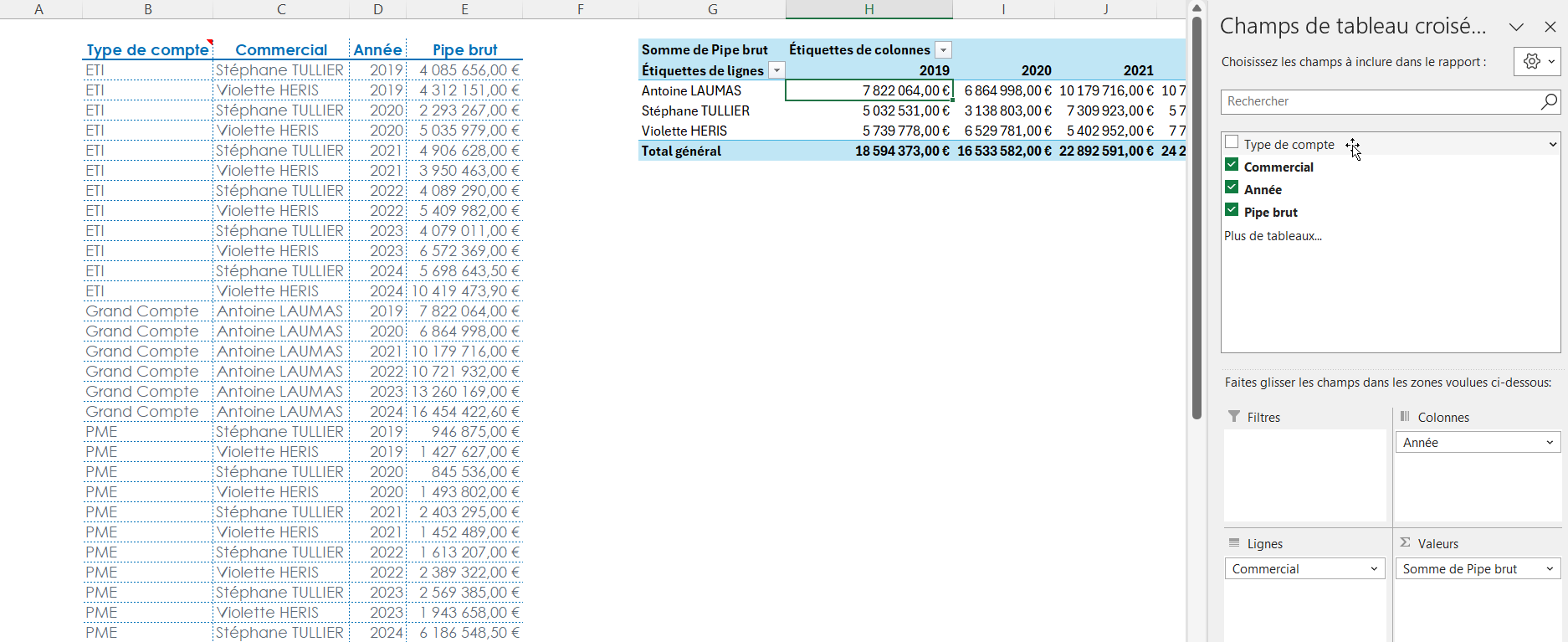Viewport: 1568px width, 642px height.
Task: Open the Étiquettes de colonnes filter dropdown
Action: (943, 50)
